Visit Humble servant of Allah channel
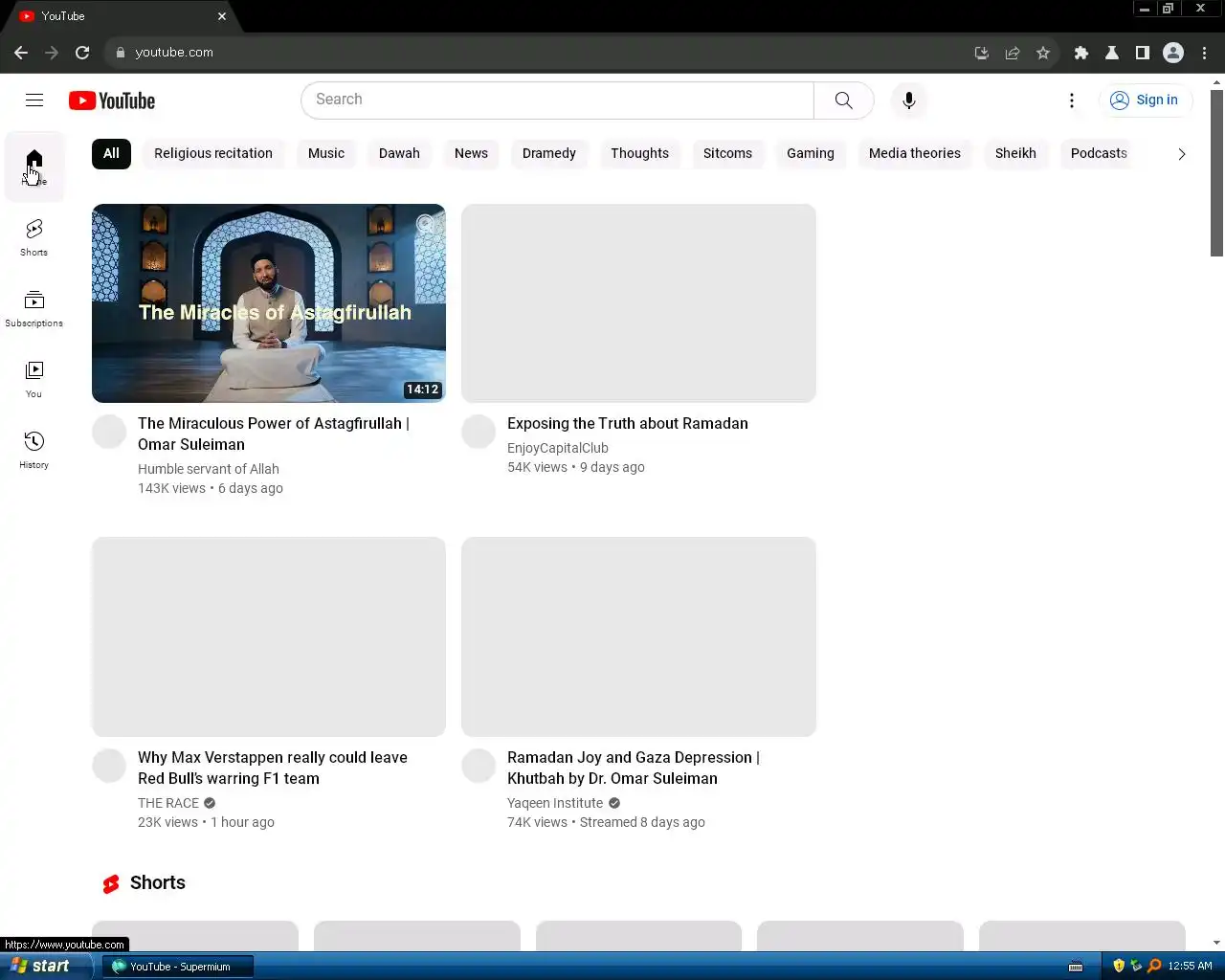Screen dimensions: 1225x980 [209, 469]
